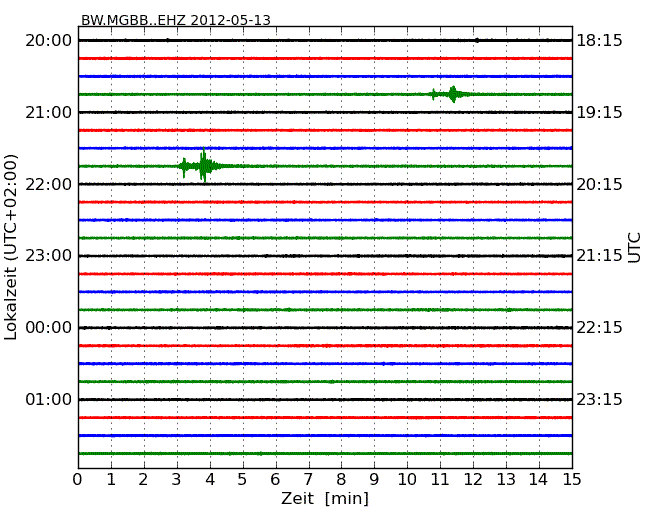Pick the x-axis tick label 14
Screen dimensions: 650x520
click(538, 479)
